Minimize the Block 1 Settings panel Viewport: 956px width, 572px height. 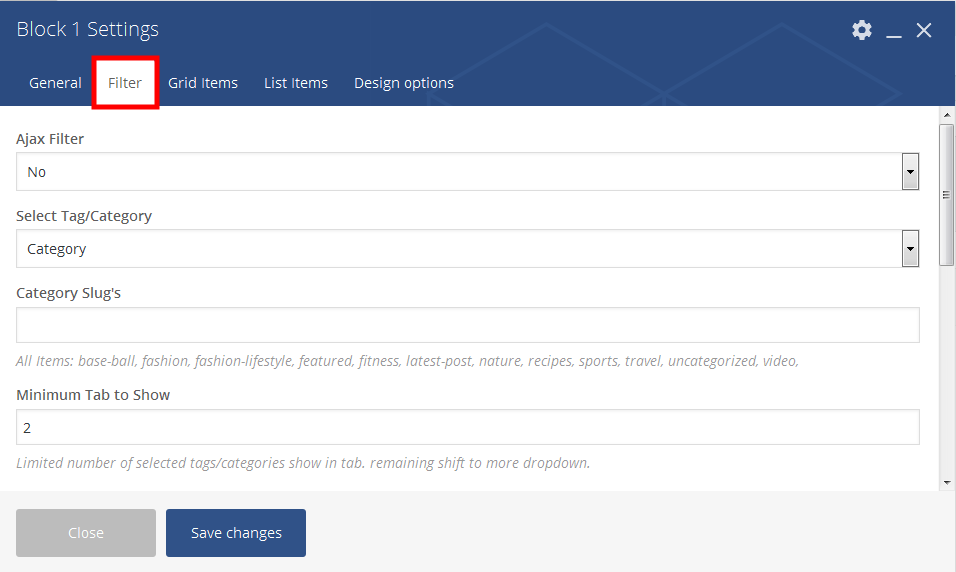[894, 31]
